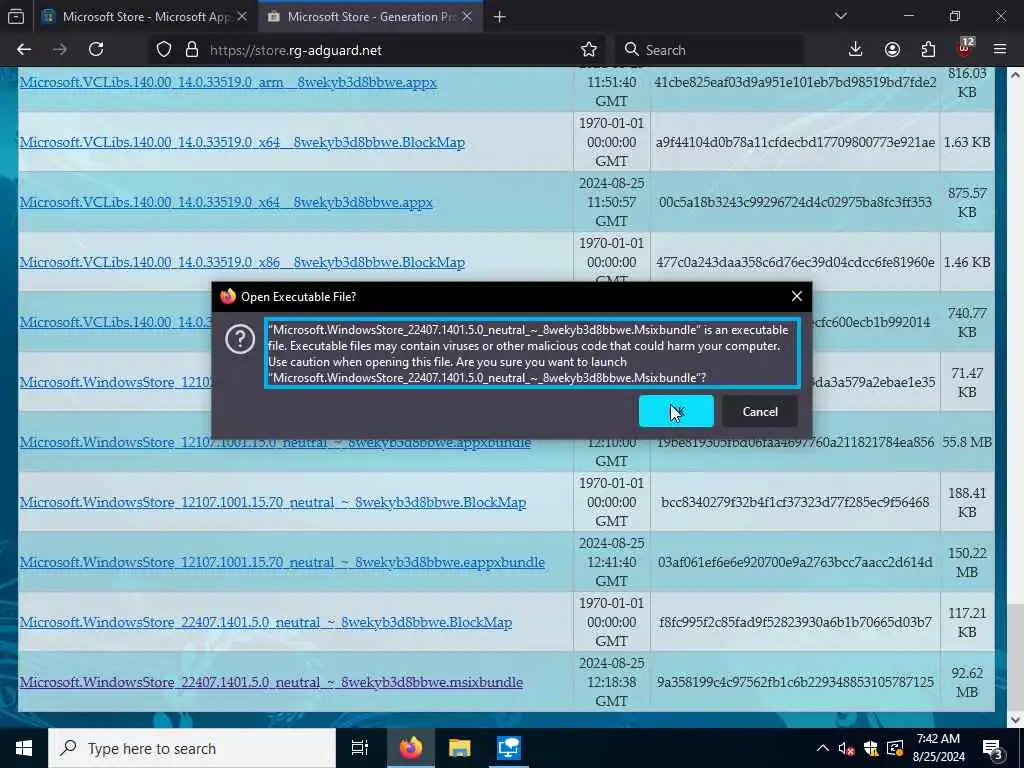This screenshot has height=768, width=1024.
Task: Close the Generation Project tab
Action: click(x=467, y=17)
